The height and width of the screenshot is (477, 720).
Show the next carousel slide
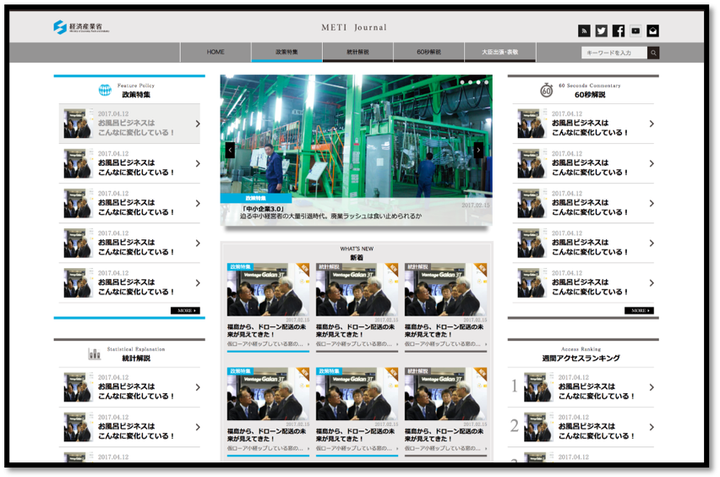478,150
